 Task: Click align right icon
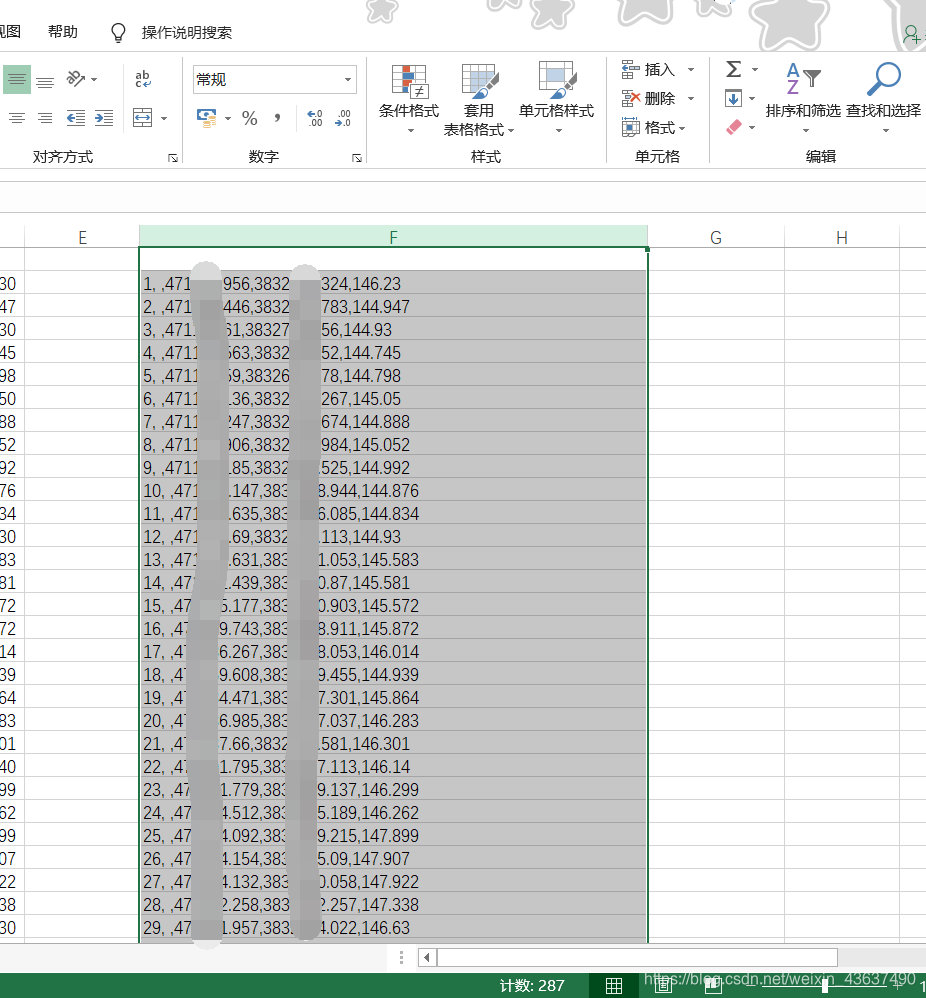tap(45, 118)
